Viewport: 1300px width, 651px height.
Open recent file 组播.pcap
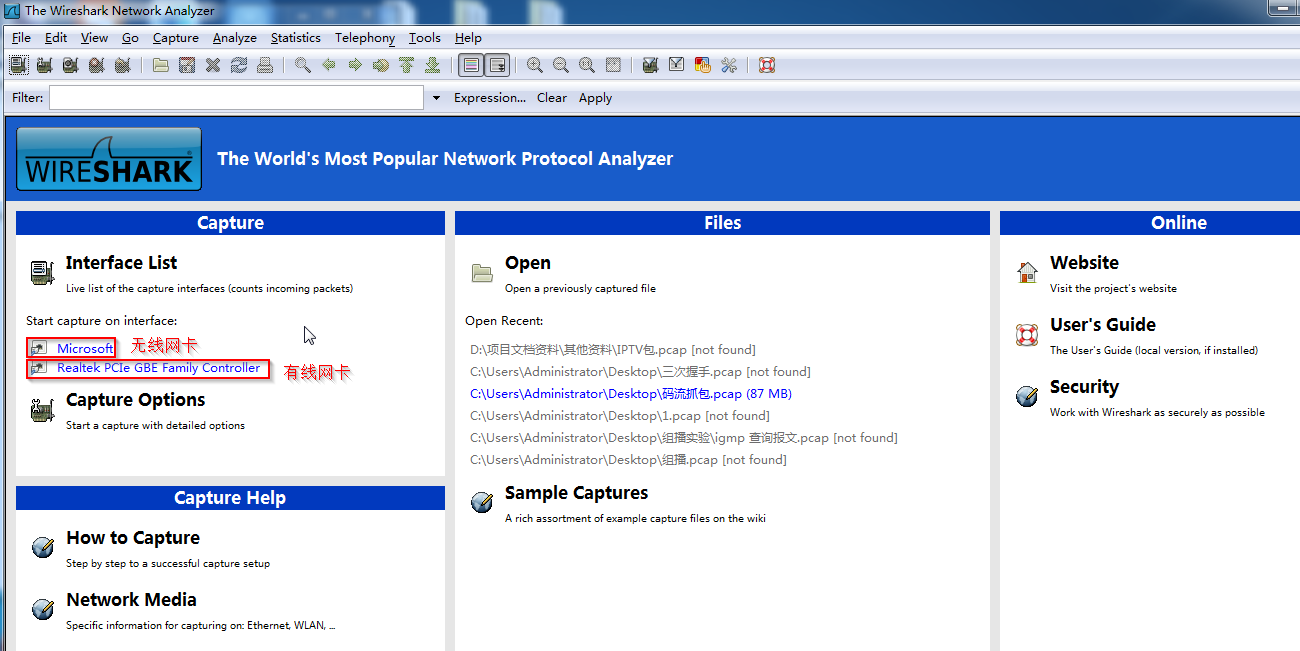tap(628, 460)
